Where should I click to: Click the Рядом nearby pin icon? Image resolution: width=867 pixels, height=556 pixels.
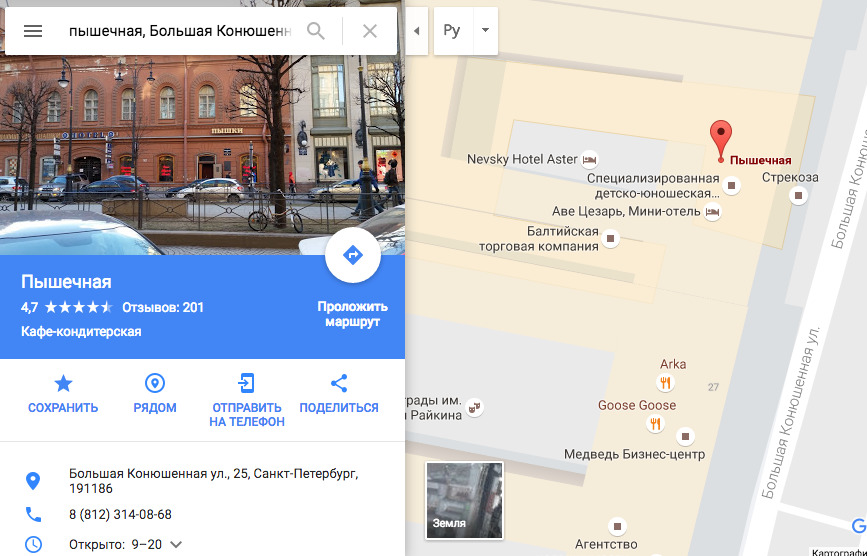coord(155,383)
